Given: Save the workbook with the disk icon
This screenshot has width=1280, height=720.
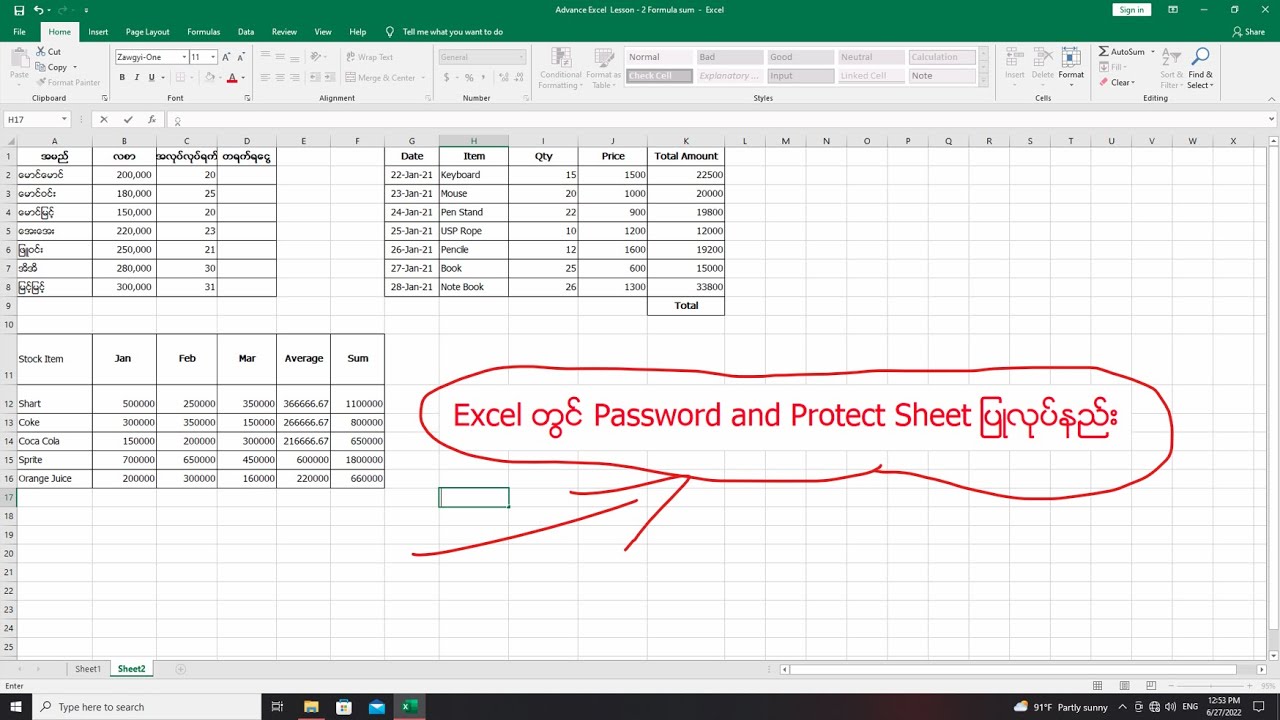Looking at the screenshot, I should click(x=19, y=10).
